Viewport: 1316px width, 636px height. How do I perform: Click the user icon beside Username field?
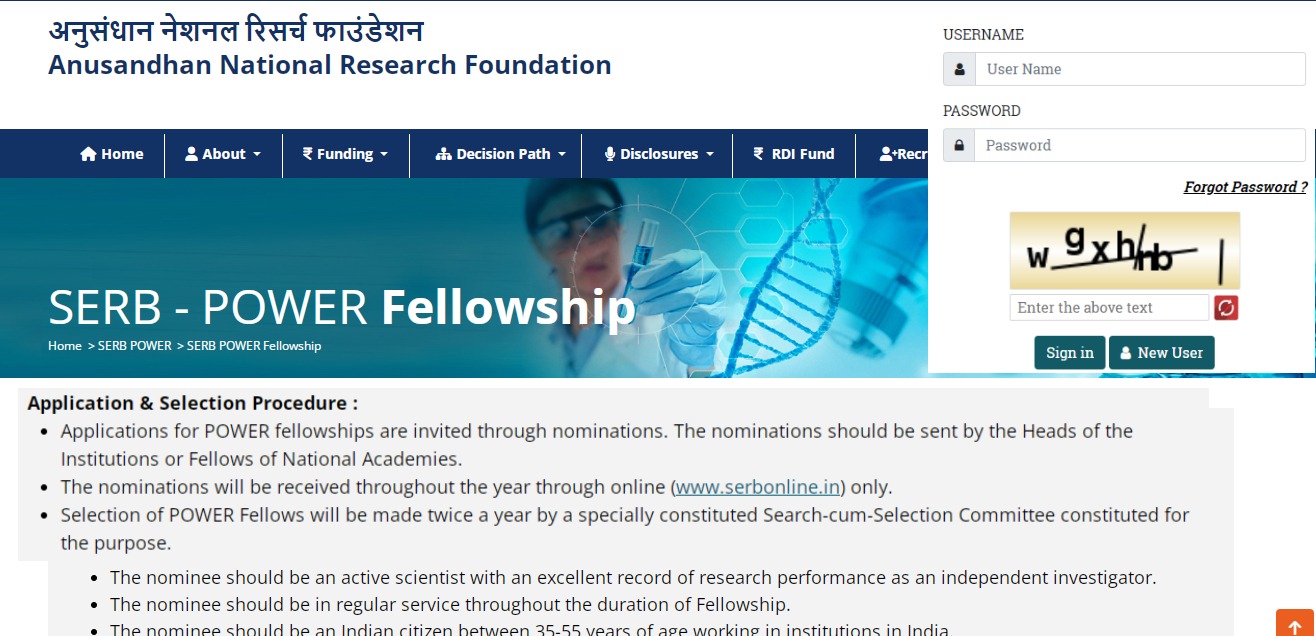tap(959, 70)
